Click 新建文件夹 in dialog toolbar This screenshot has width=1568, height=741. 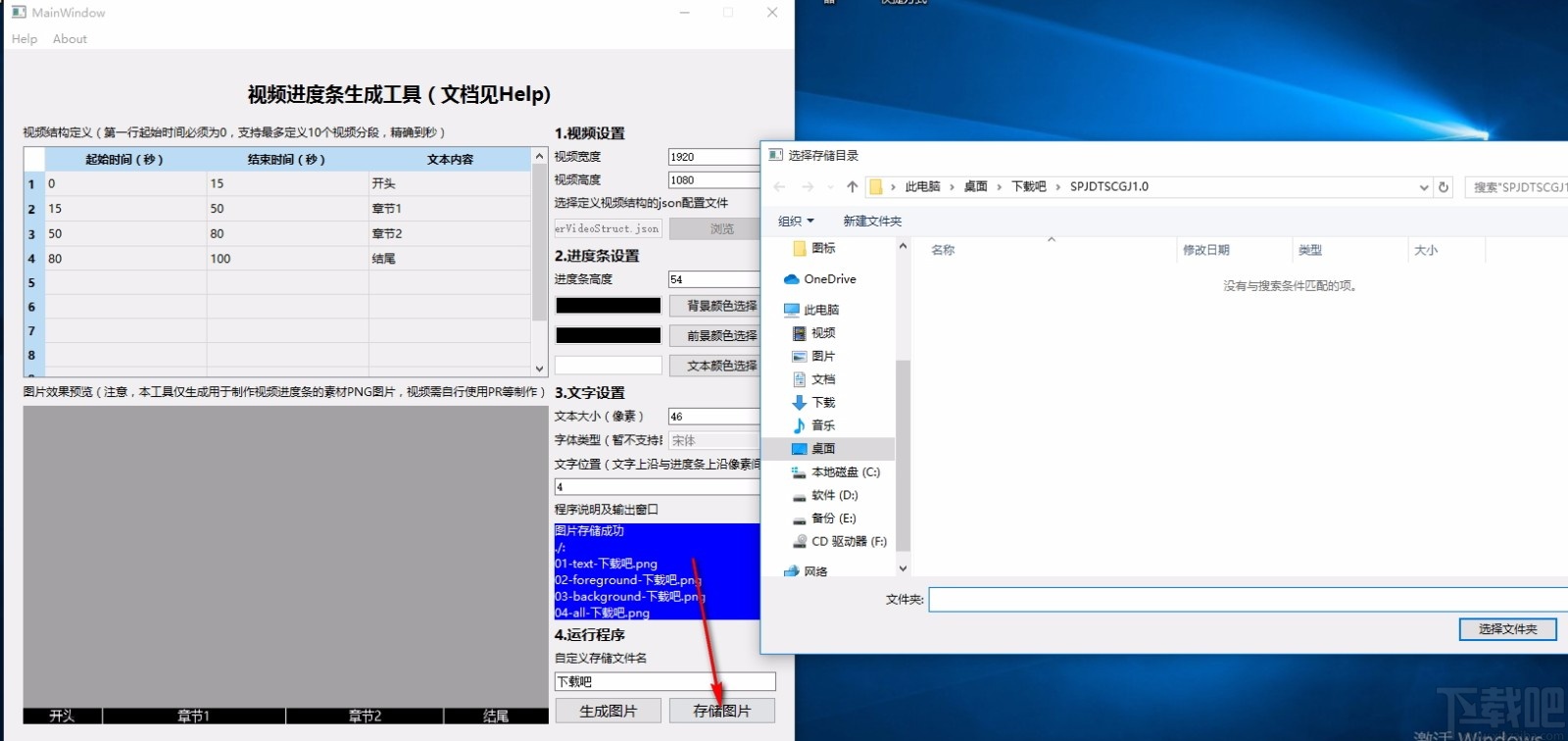[872, 222]
